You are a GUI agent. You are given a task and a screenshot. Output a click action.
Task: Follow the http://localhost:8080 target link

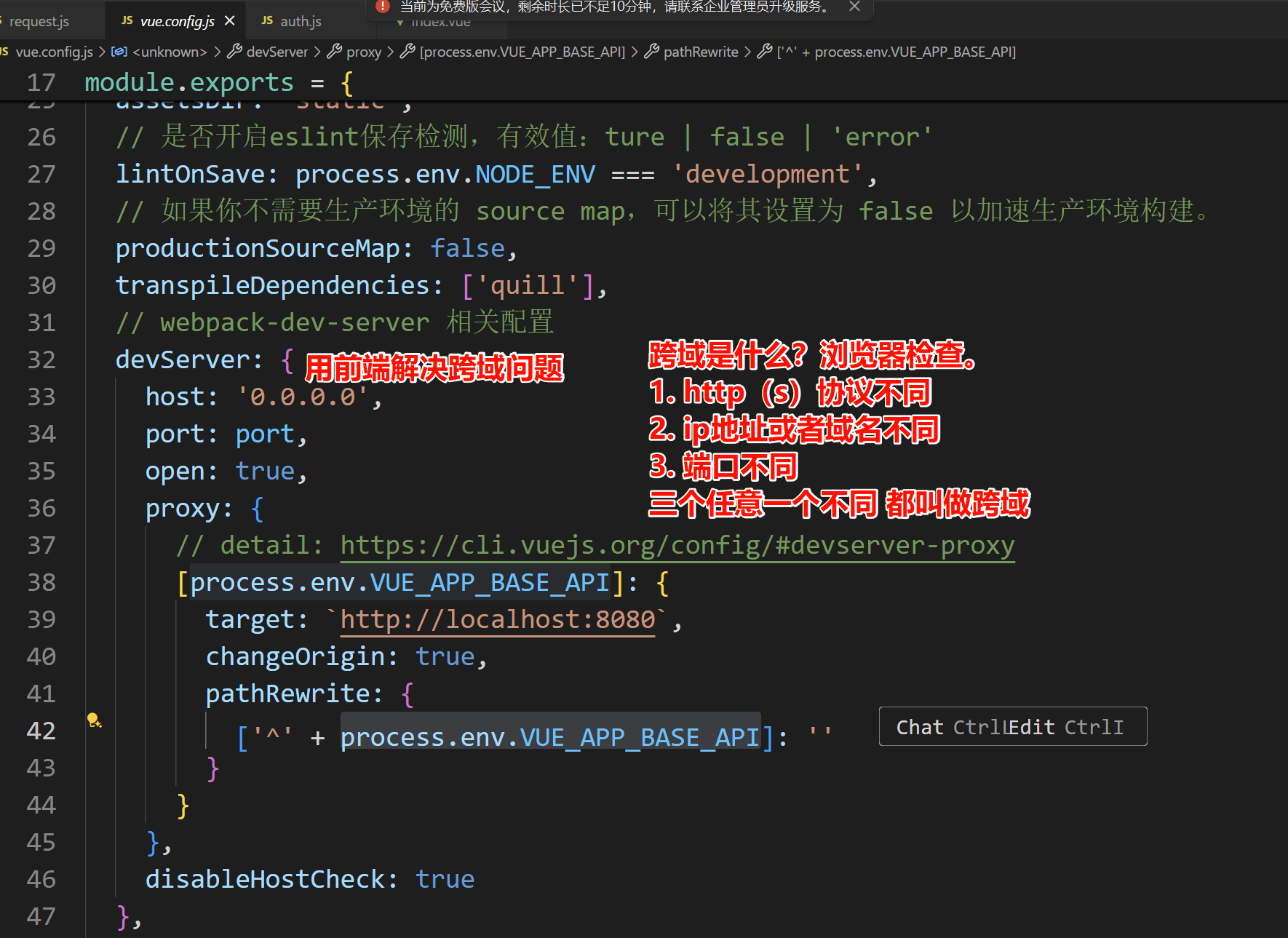tap(498, 619)
